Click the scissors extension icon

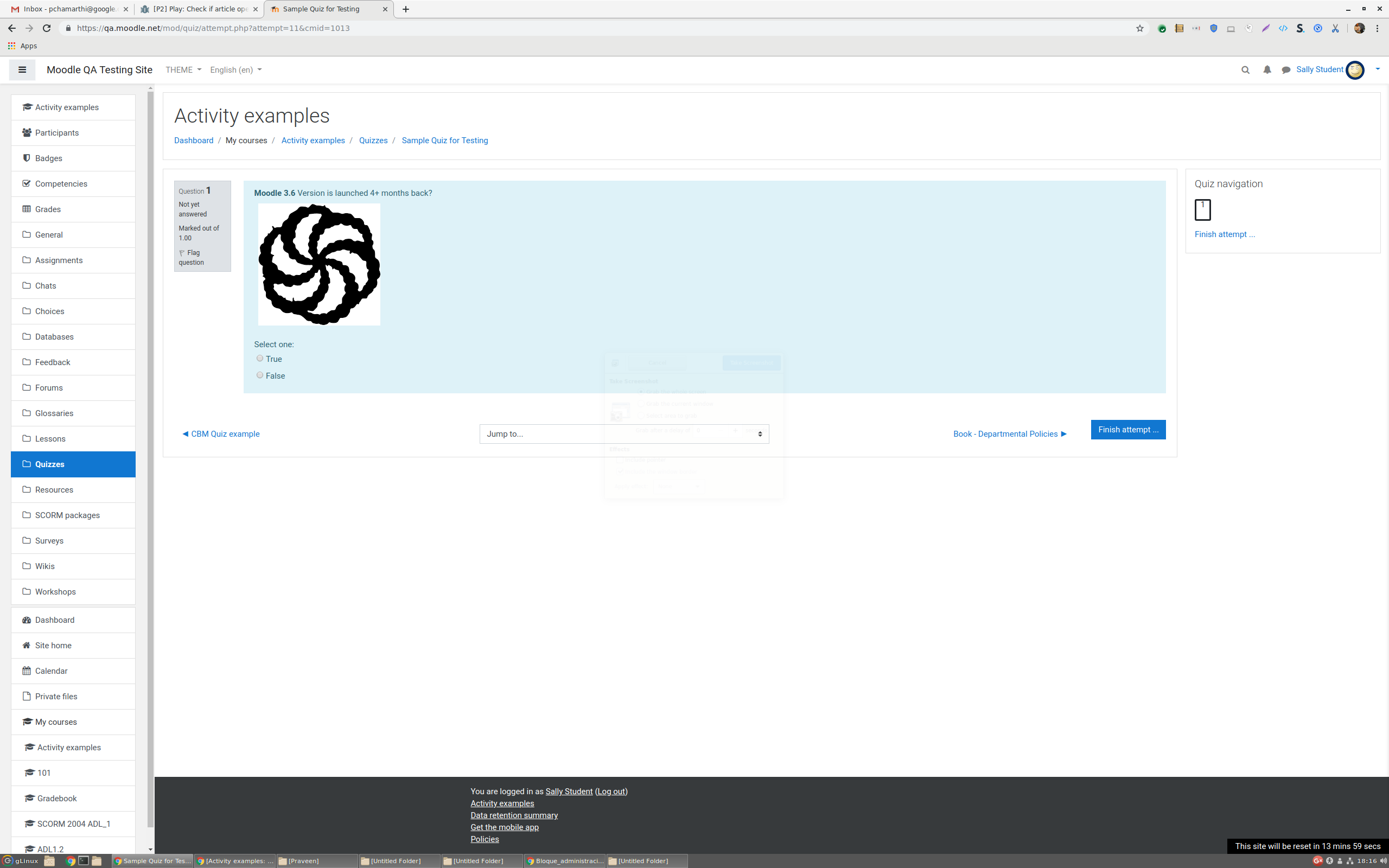[1335, 28]
